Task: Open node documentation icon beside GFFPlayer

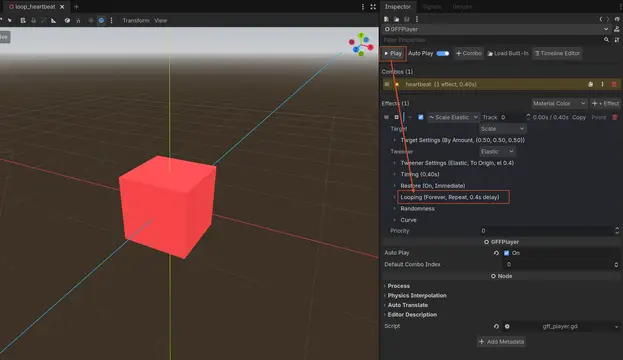Action: click(617, 29)
